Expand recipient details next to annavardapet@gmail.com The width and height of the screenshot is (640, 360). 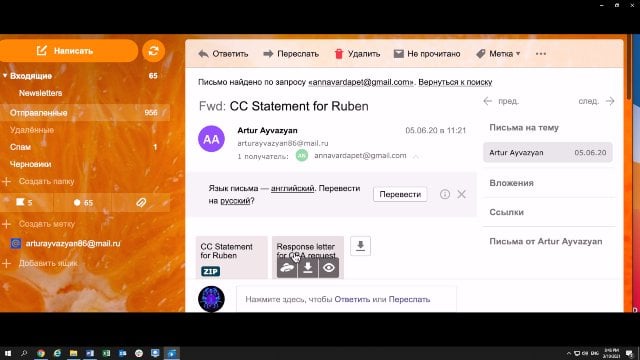pos(416,156)
